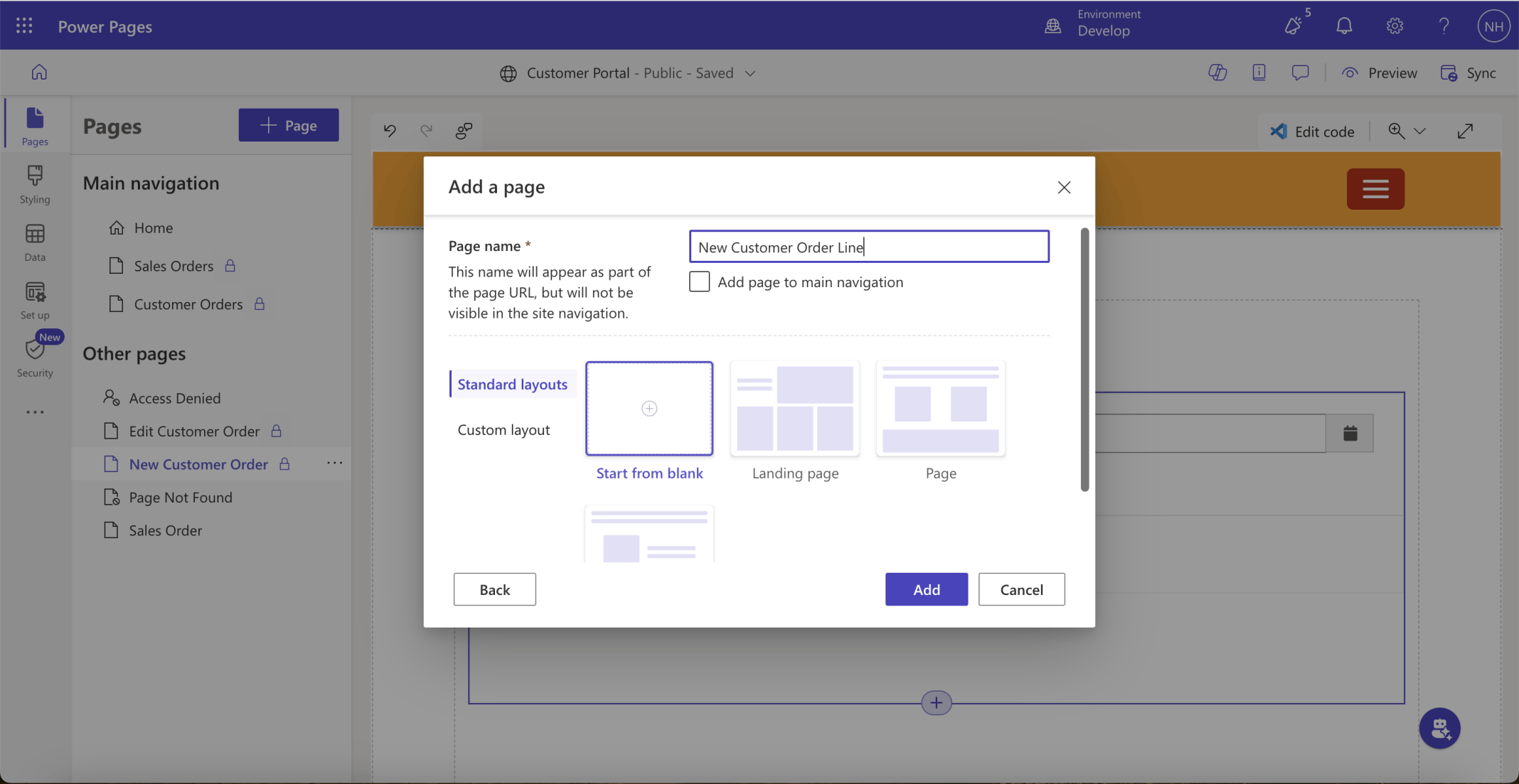The width and height of the screenshot is (1519, 784).
Task: Click the Page name input field
Action: (868, 247)
